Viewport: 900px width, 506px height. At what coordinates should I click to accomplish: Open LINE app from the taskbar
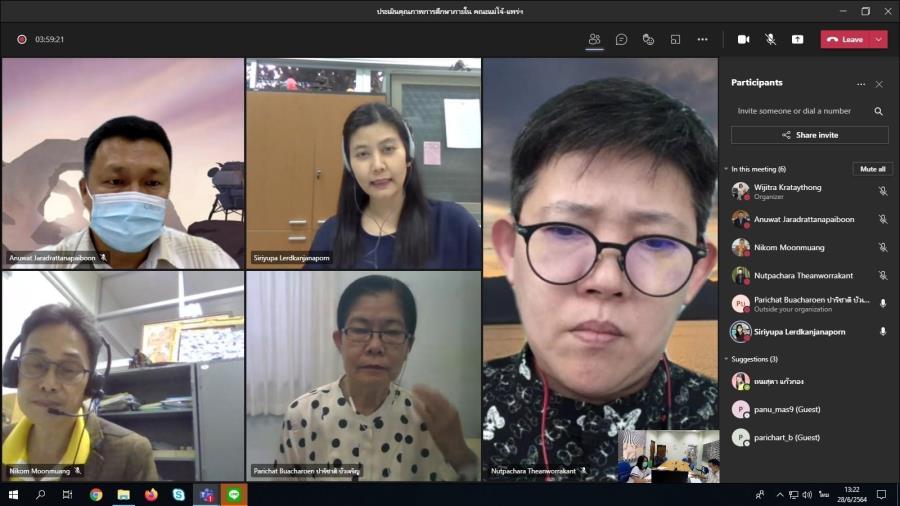point(234,495)
